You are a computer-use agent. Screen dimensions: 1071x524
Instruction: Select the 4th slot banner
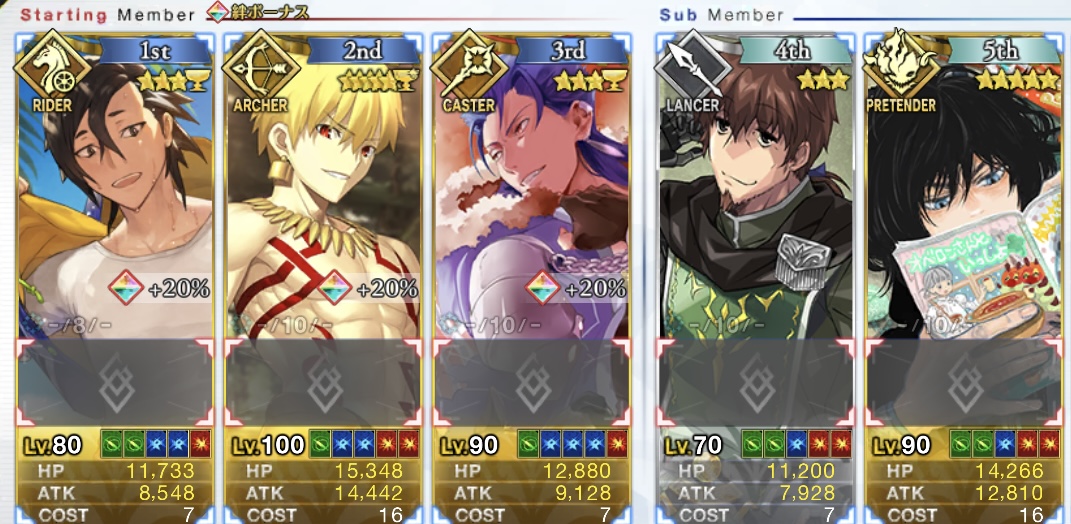pyautogui.click(x=792, y=50)
